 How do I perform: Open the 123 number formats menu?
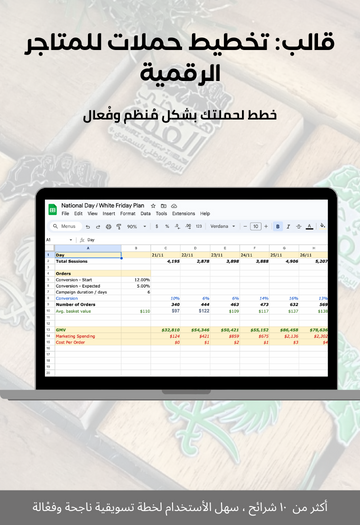click(199, 227)
